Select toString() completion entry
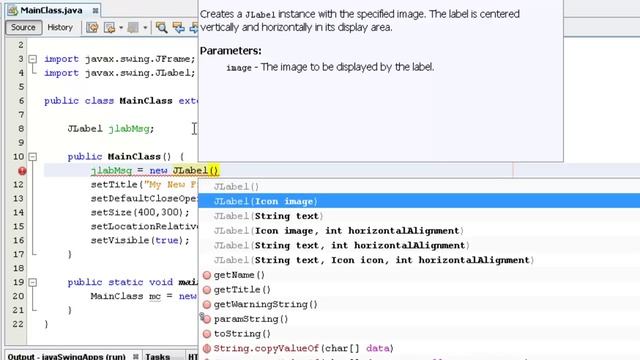This screenshot has width=640, height=360. 419,333
